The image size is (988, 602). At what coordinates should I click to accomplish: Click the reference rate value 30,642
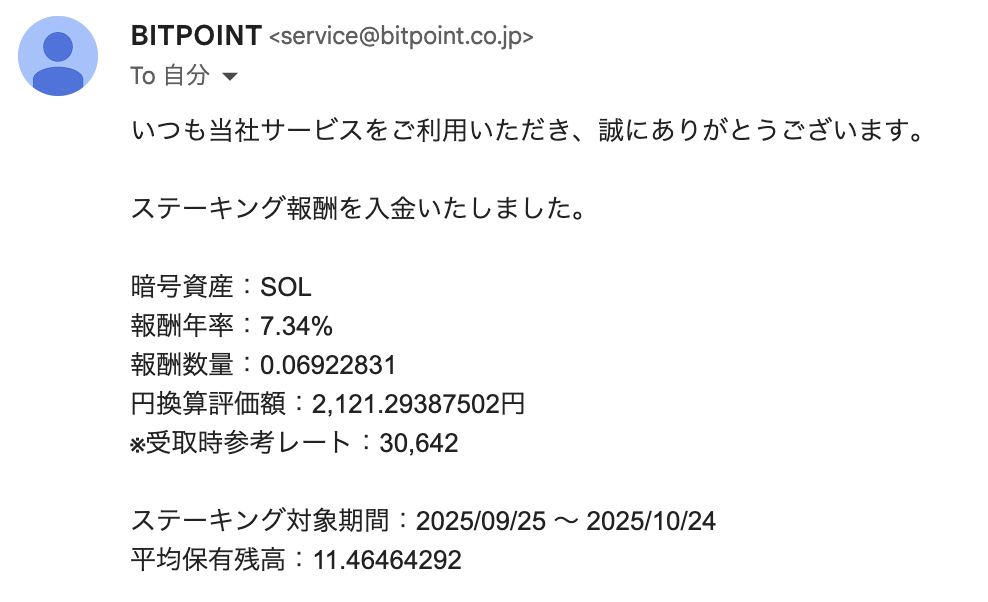[x=419, y=443]
